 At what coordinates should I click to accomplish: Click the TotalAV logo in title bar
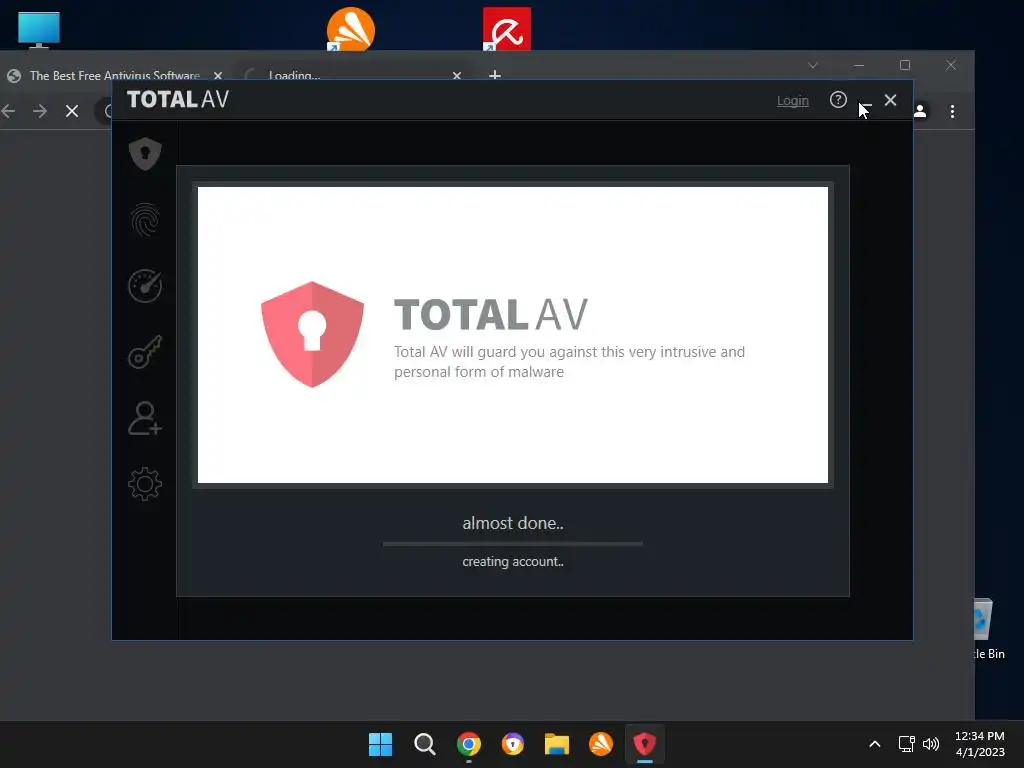178,99
